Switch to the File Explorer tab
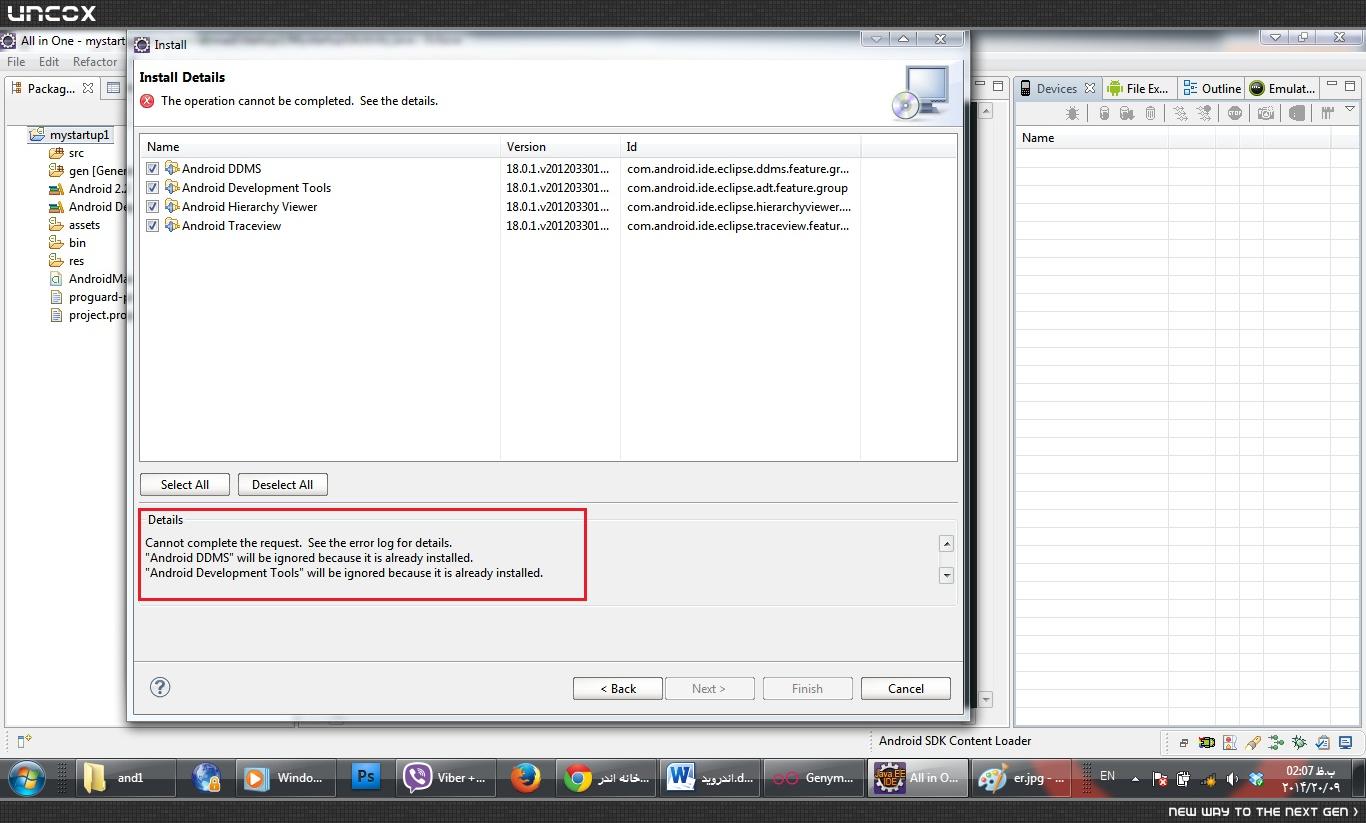This screenshot has height=823, width=1366. click(x=1138, y=89)
